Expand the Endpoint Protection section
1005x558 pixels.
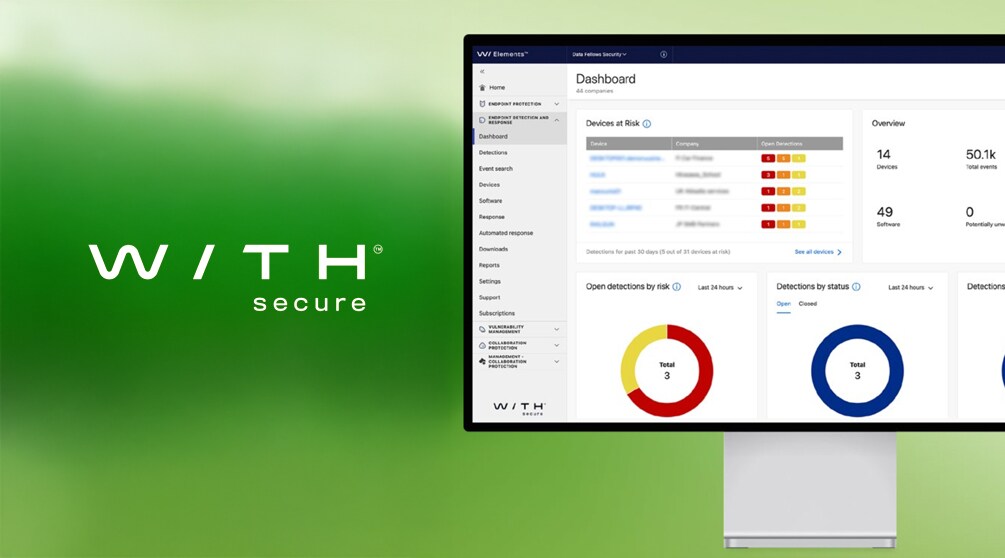click(x=557, y=104)
